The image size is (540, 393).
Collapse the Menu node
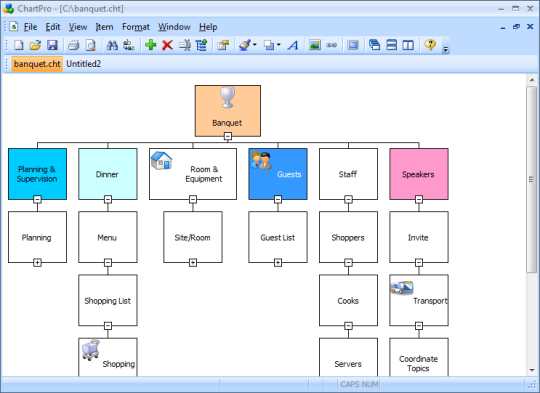point(108,263)
